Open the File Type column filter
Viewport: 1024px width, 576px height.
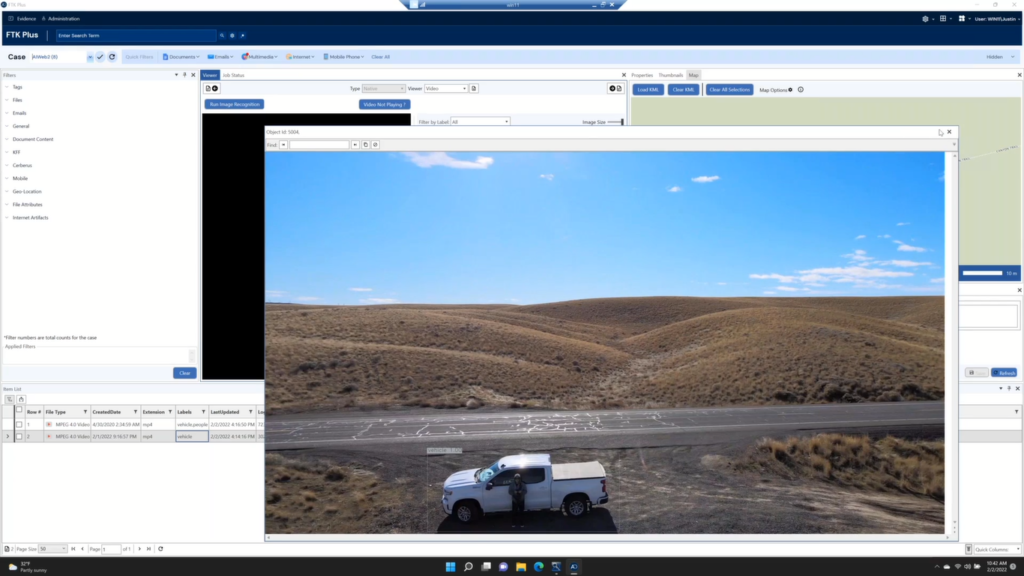click(x=86, y=412)
